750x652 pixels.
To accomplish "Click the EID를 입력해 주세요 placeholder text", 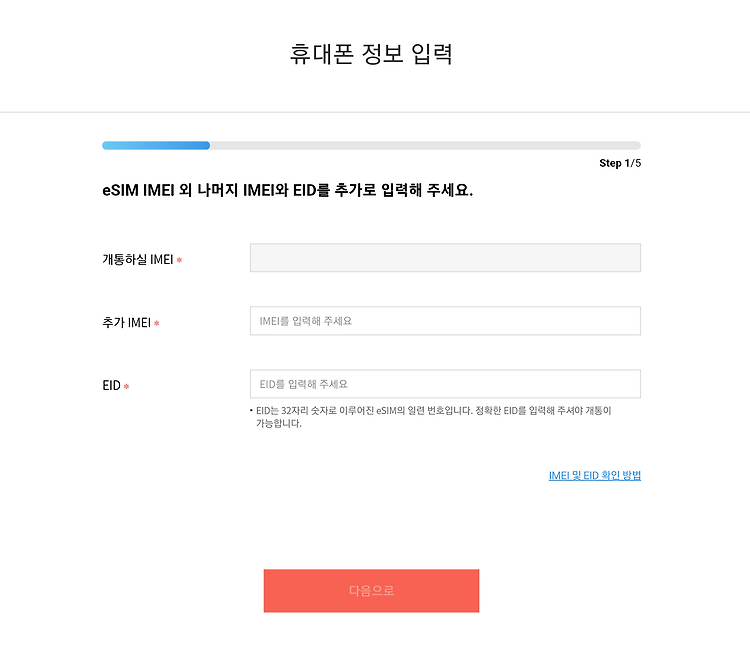I will [304, 384].
